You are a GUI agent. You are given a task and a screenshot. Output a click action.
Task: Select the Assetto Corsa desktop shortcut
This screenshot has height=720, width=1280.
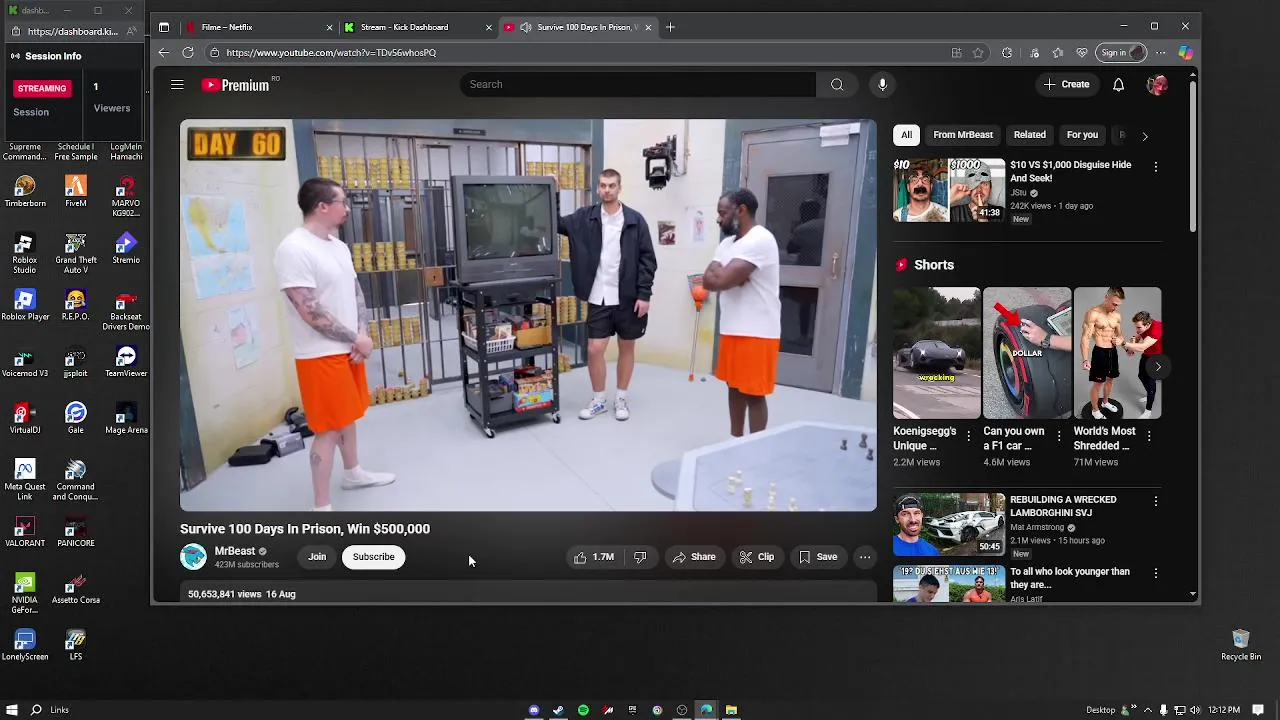[76, 589]
